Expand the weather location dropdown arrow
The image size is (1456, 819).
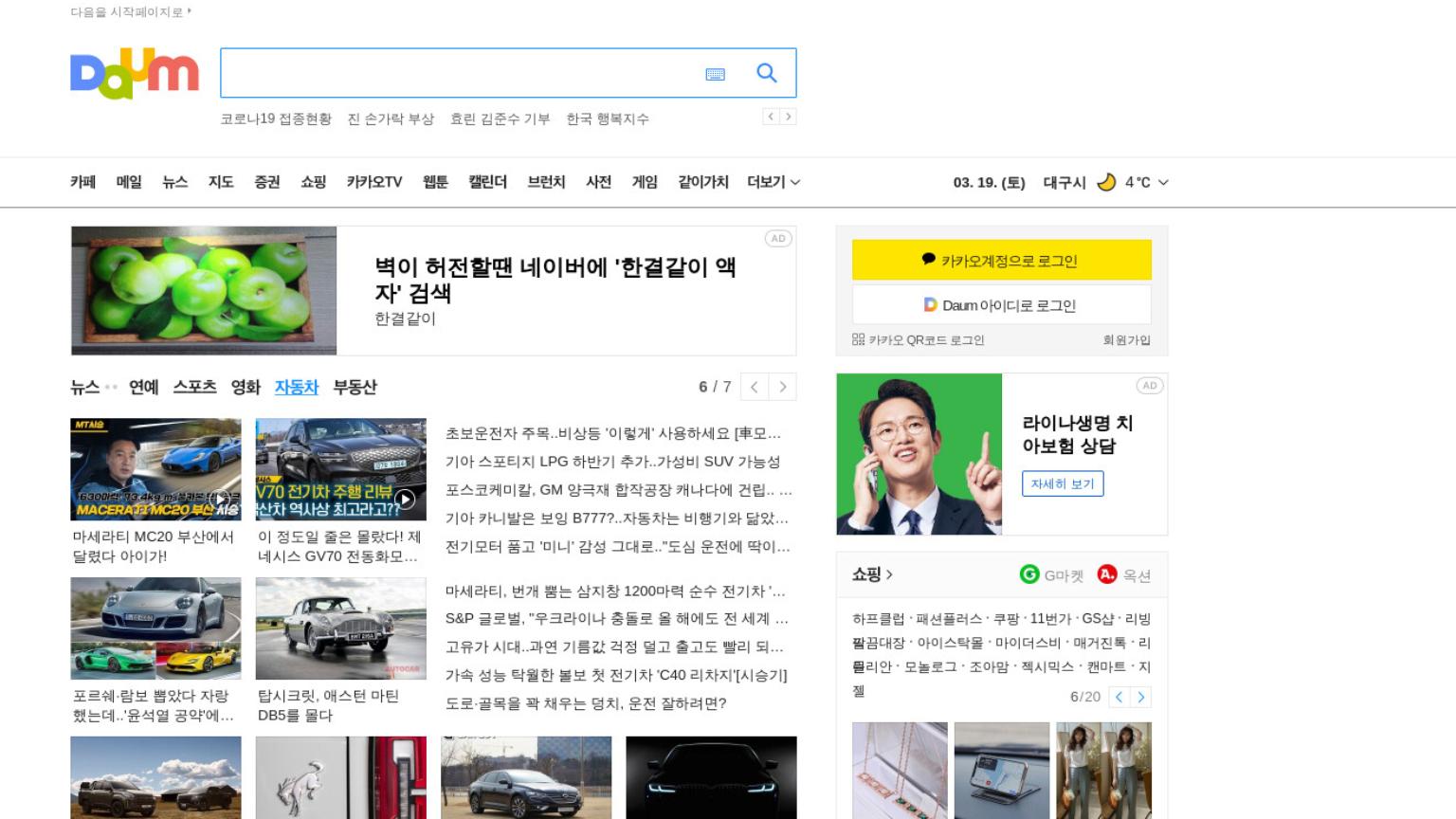pyautogui.click(x=1163, y=182)
